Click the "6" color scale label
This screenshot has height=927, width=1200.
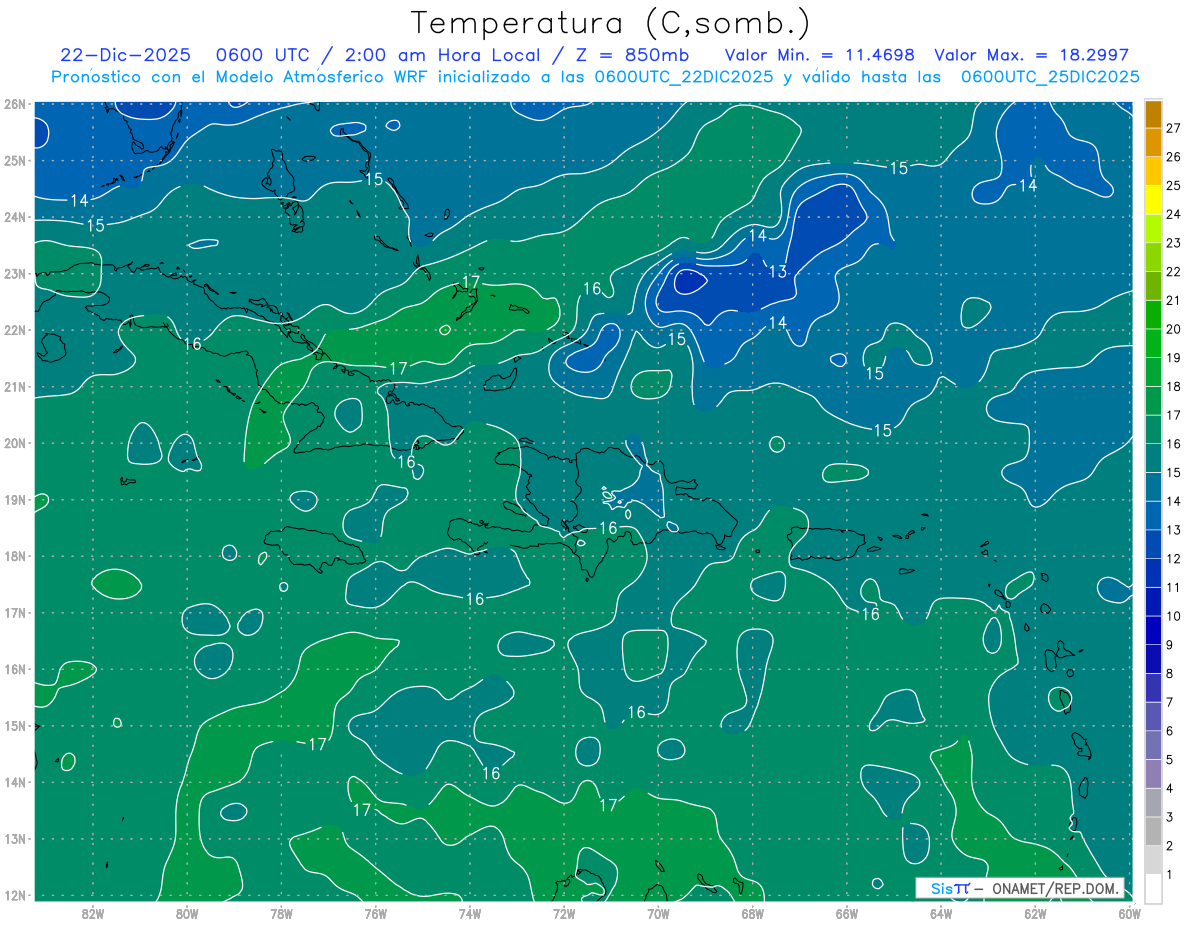(x=1170, y=731)
